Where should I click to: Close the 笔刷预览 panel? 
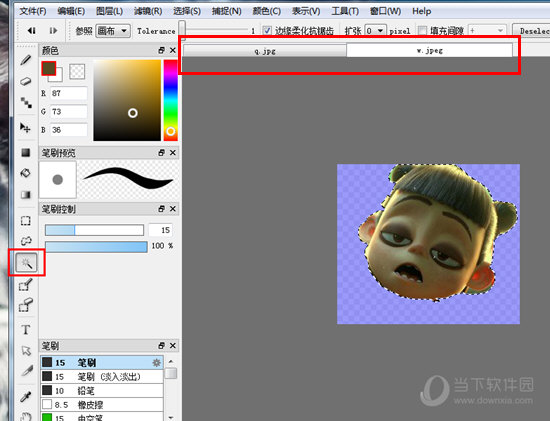tap(173, 153)
